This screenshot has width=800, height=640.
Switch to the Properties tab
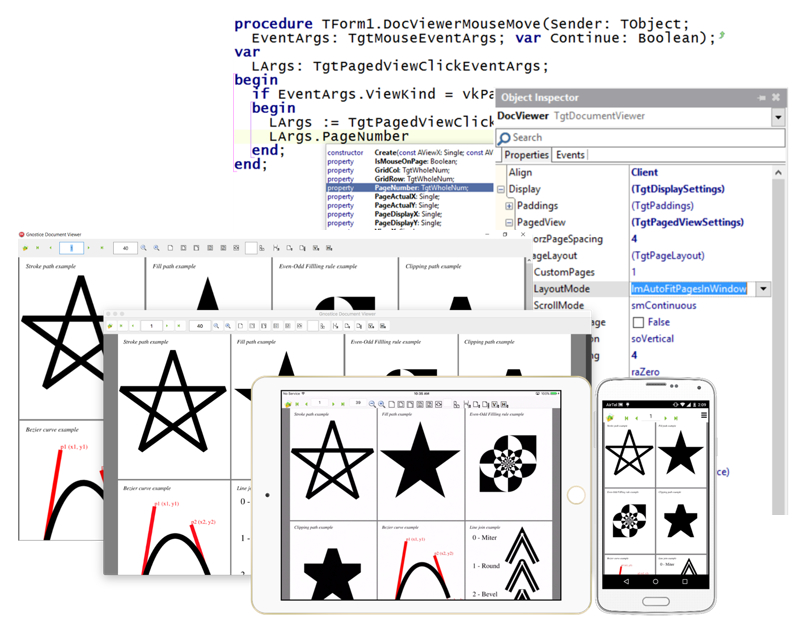(526, 155)
